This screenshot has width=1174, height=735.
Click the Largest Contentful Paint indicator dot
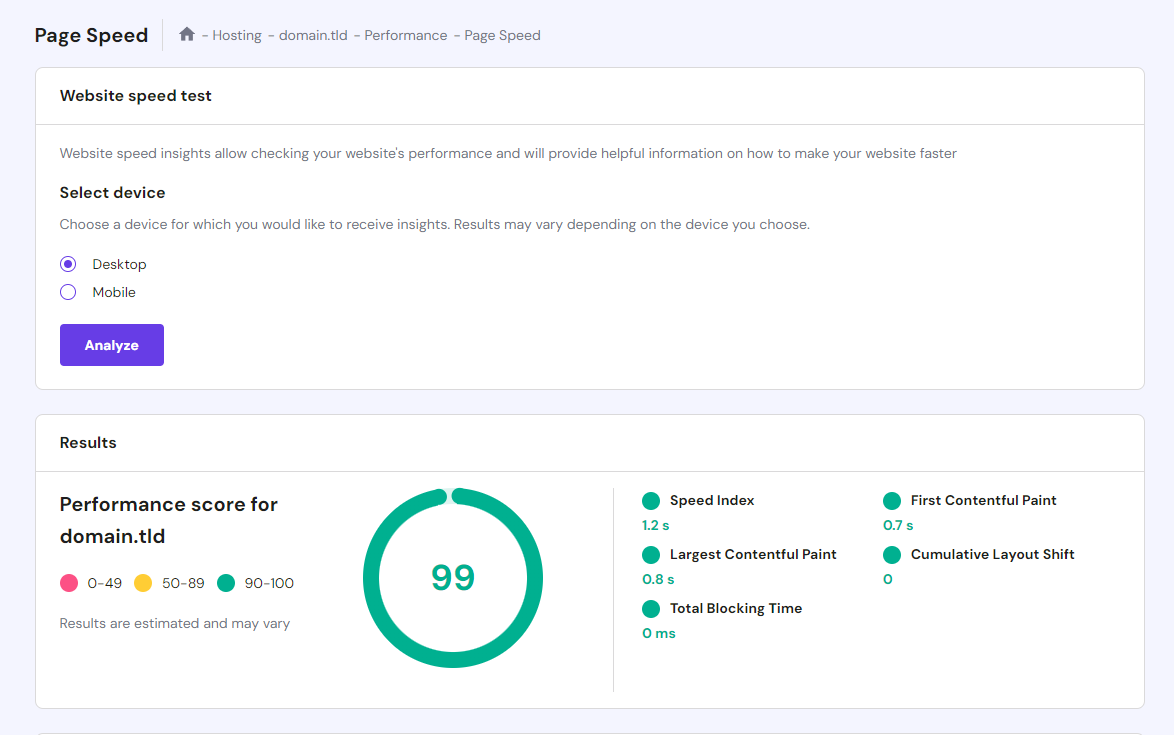(x=651, y=554)
